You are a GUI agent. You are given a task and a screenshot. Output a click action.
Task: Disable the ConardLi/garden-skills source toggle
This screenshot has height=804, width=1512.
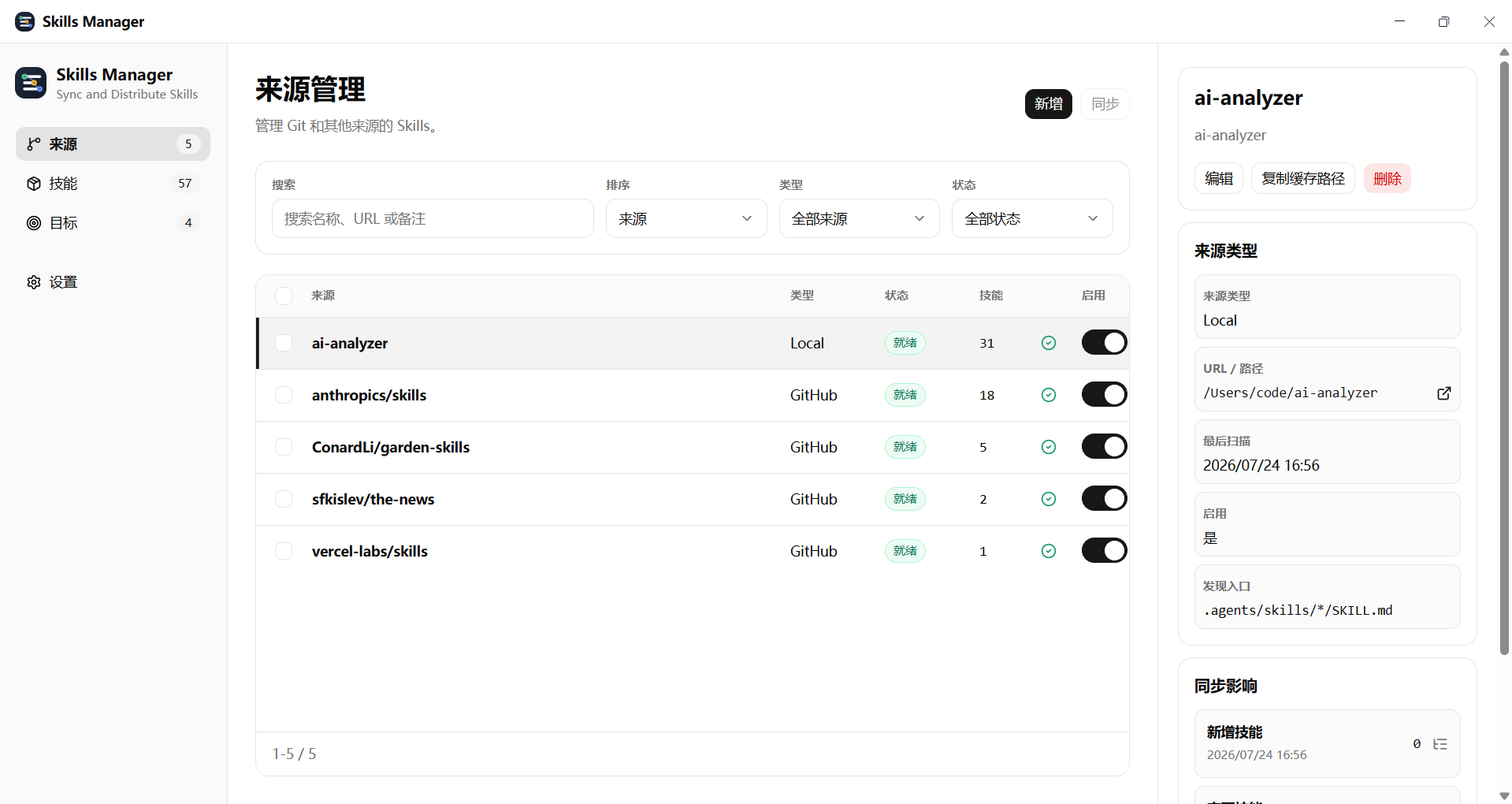click(x=1104, y=446)
